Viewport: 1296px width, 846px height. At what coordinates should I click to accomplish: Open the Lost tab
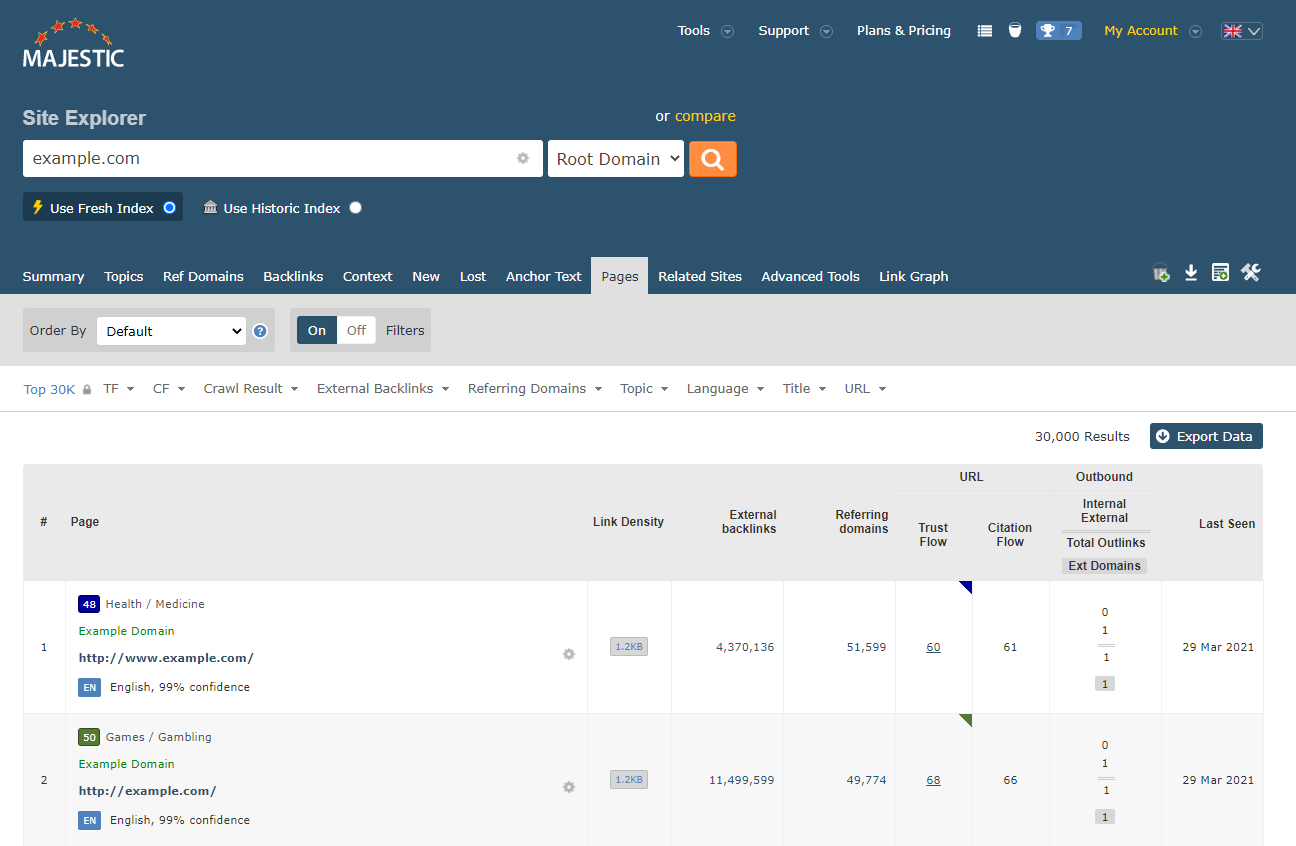(x=473, y=276)
